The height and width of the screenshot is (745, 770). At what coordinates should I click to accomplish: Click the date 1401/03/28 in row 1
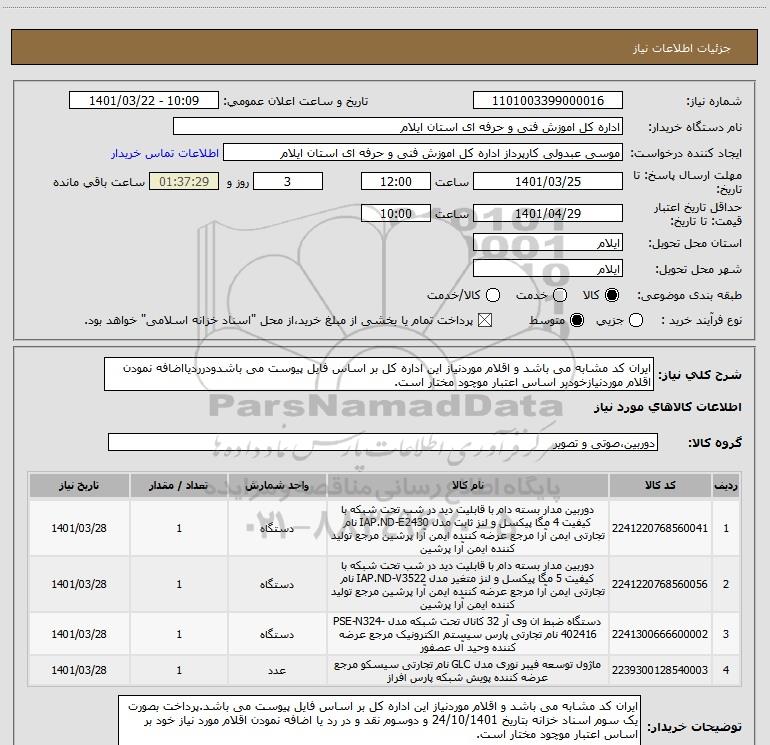click(x=79, y=528)
